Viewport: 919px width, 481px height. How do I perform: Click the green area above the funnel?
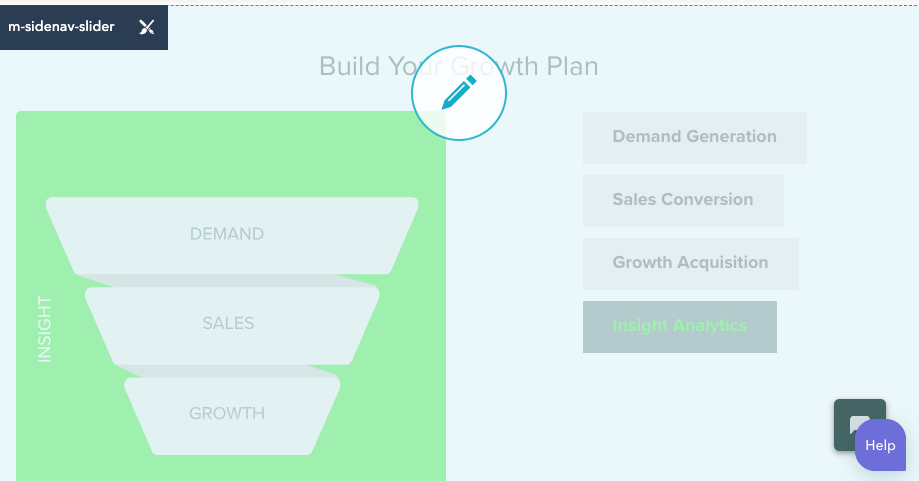[x=231, y=153]
